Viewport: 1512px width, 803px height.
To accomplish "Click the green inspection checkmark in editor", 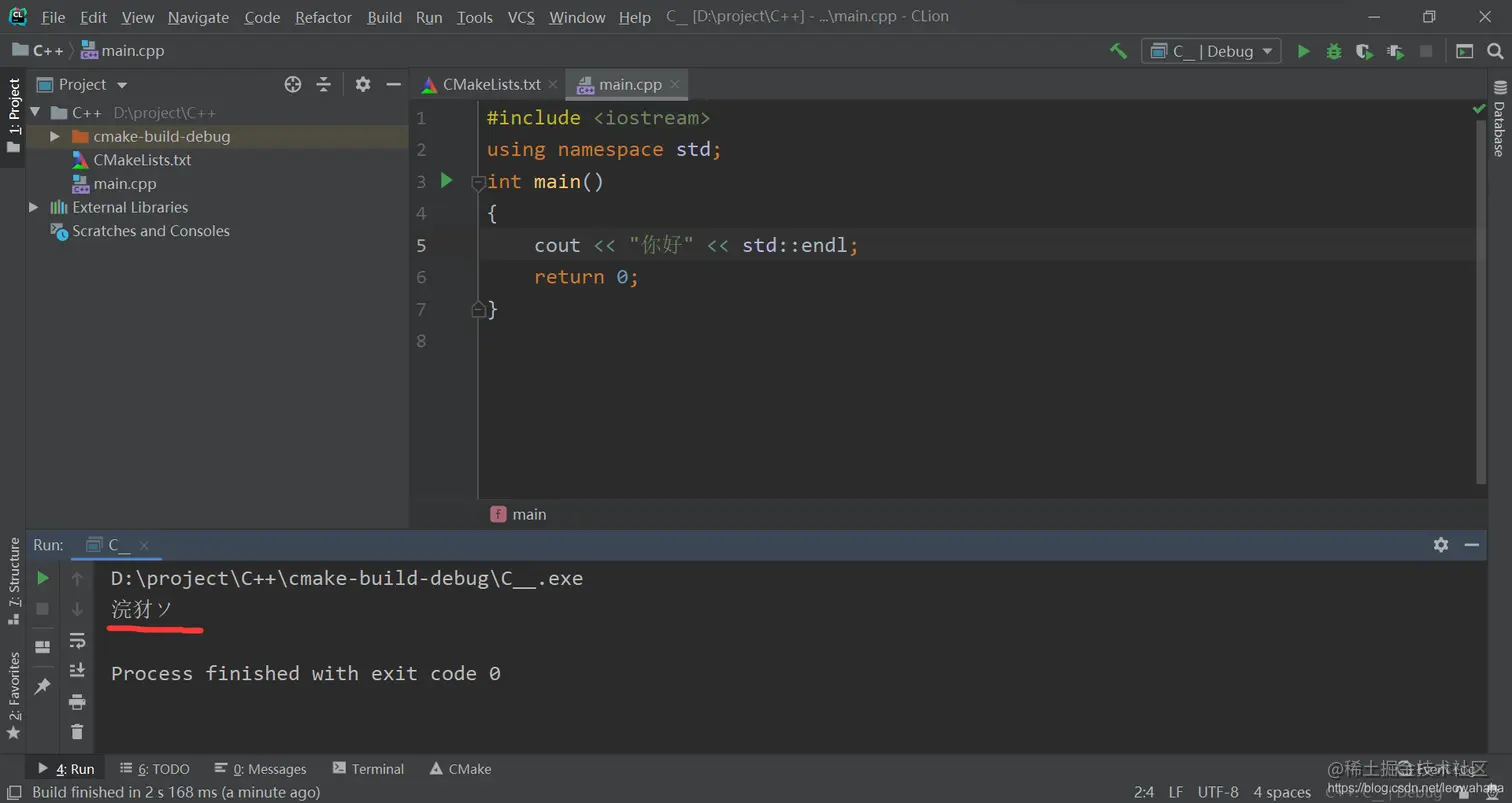I will click(1479, 108).
